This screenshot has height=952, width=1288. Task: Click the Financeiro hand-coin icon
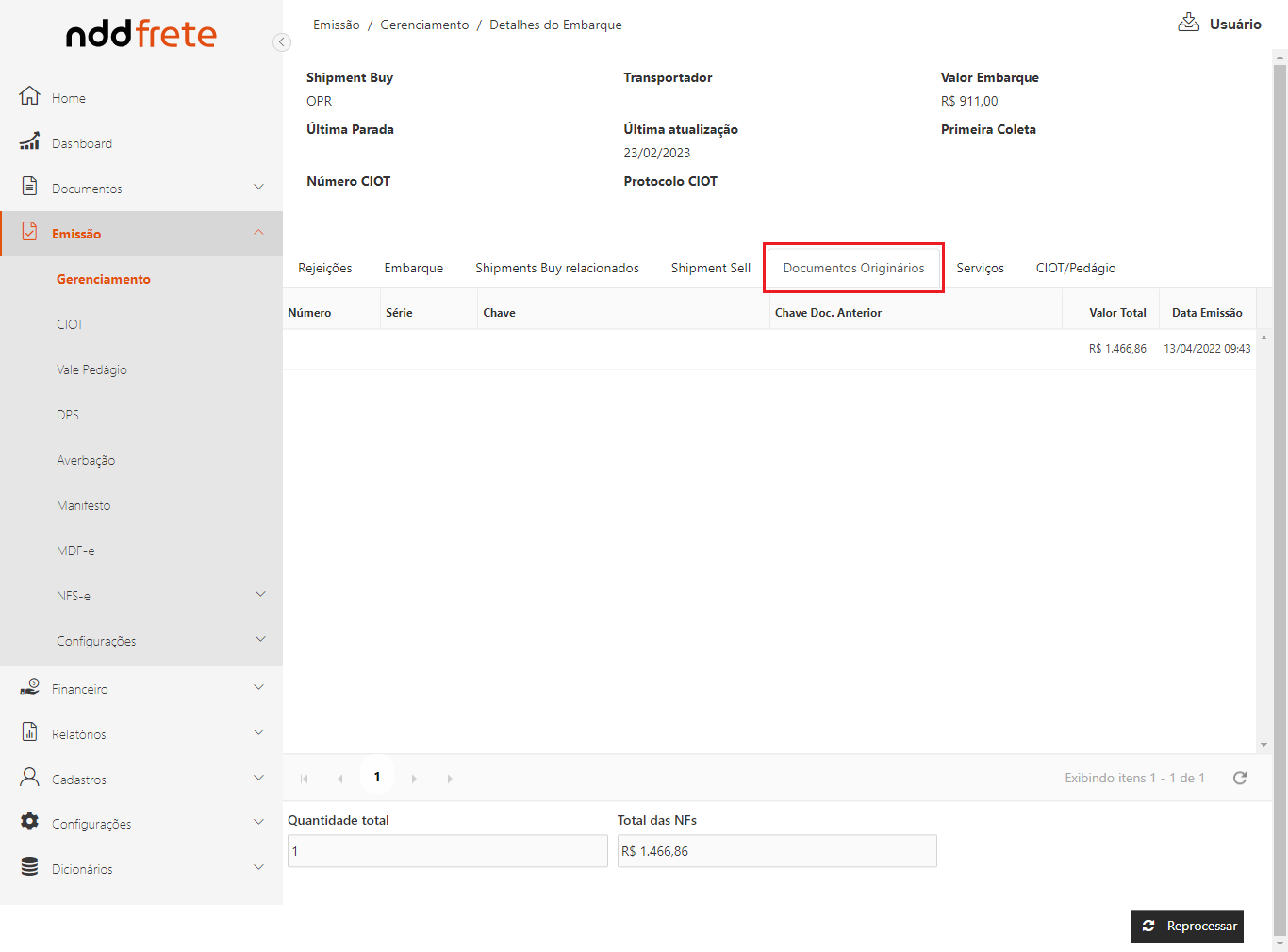30,687
